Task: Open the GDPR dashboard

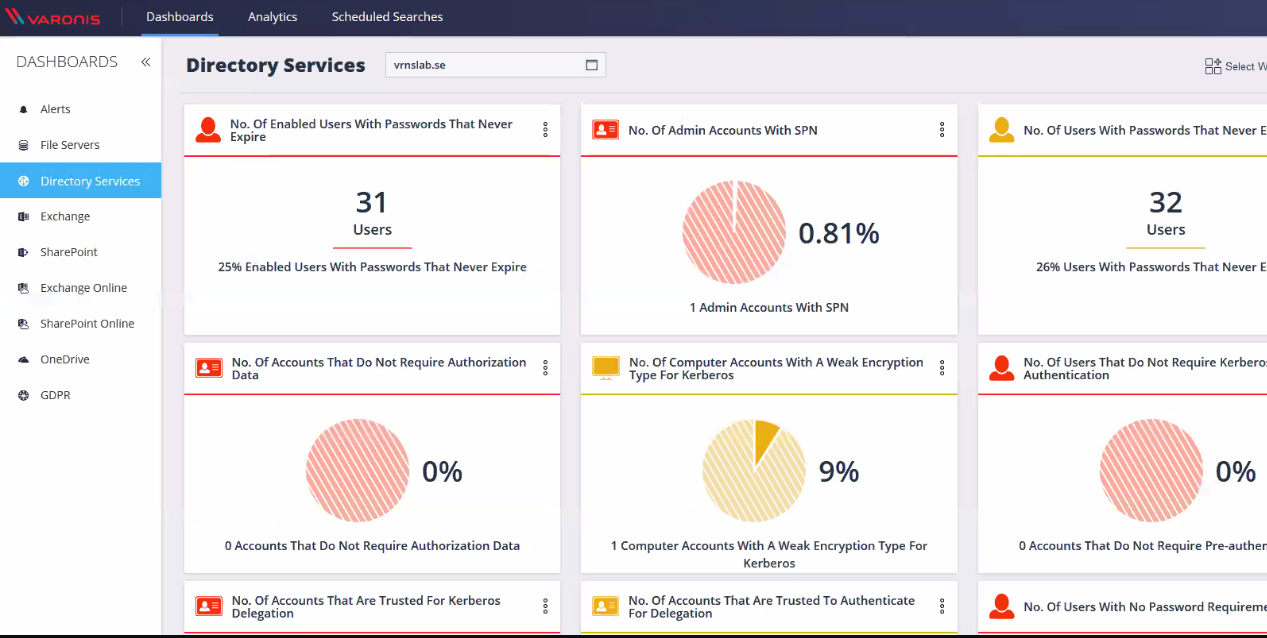Action: click(x=80, y=395)
